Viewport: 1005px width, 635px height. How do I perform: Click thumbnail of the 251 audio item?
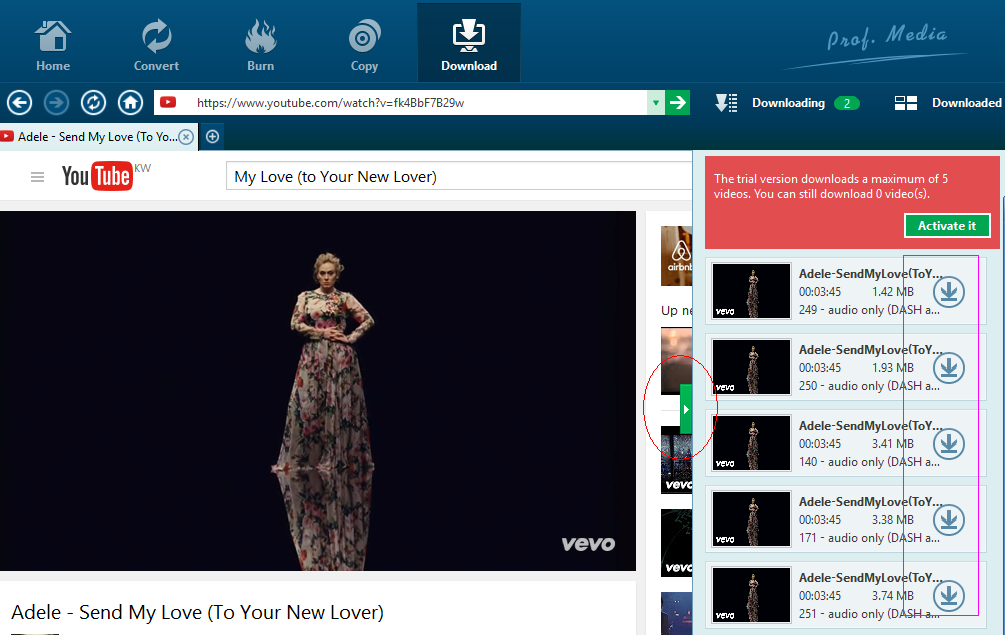point(751,595)
